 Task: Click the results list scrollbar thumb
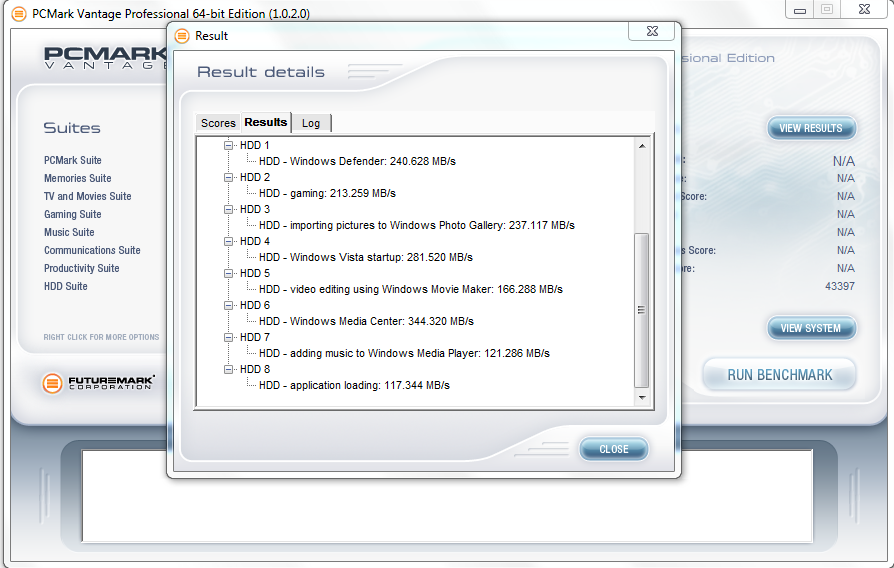[642, 310]
